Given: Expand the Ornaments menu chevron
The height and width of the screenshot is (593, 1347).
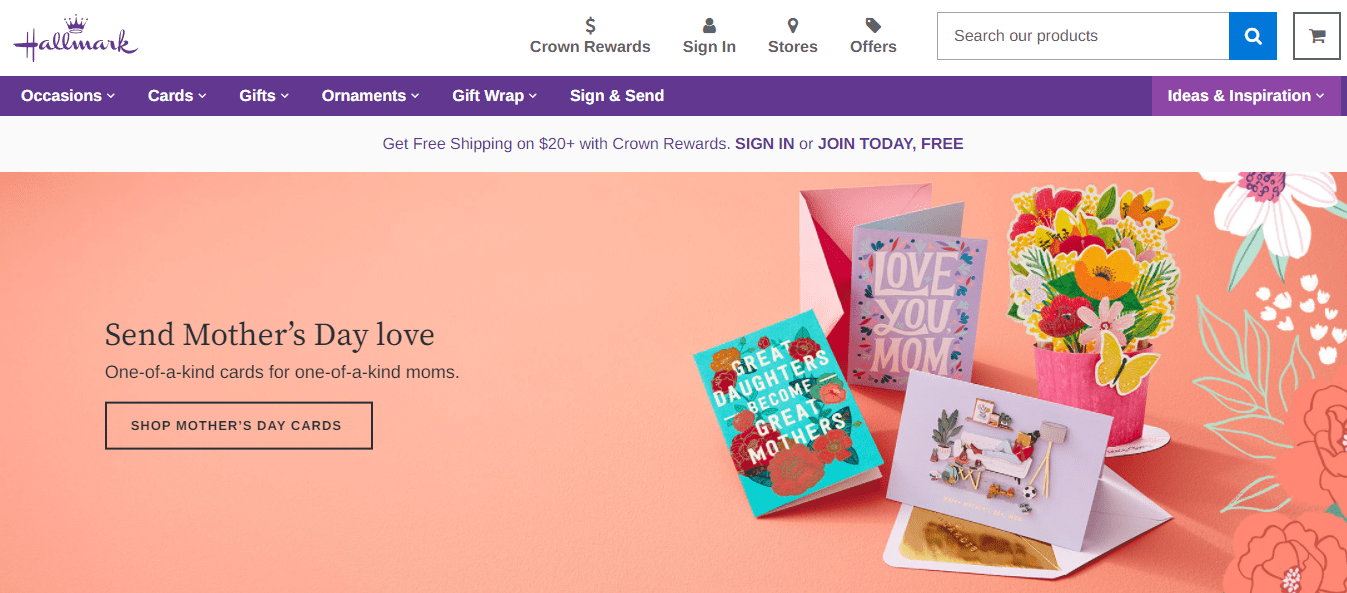Looking at the screenshot, I should coord(415,96).
